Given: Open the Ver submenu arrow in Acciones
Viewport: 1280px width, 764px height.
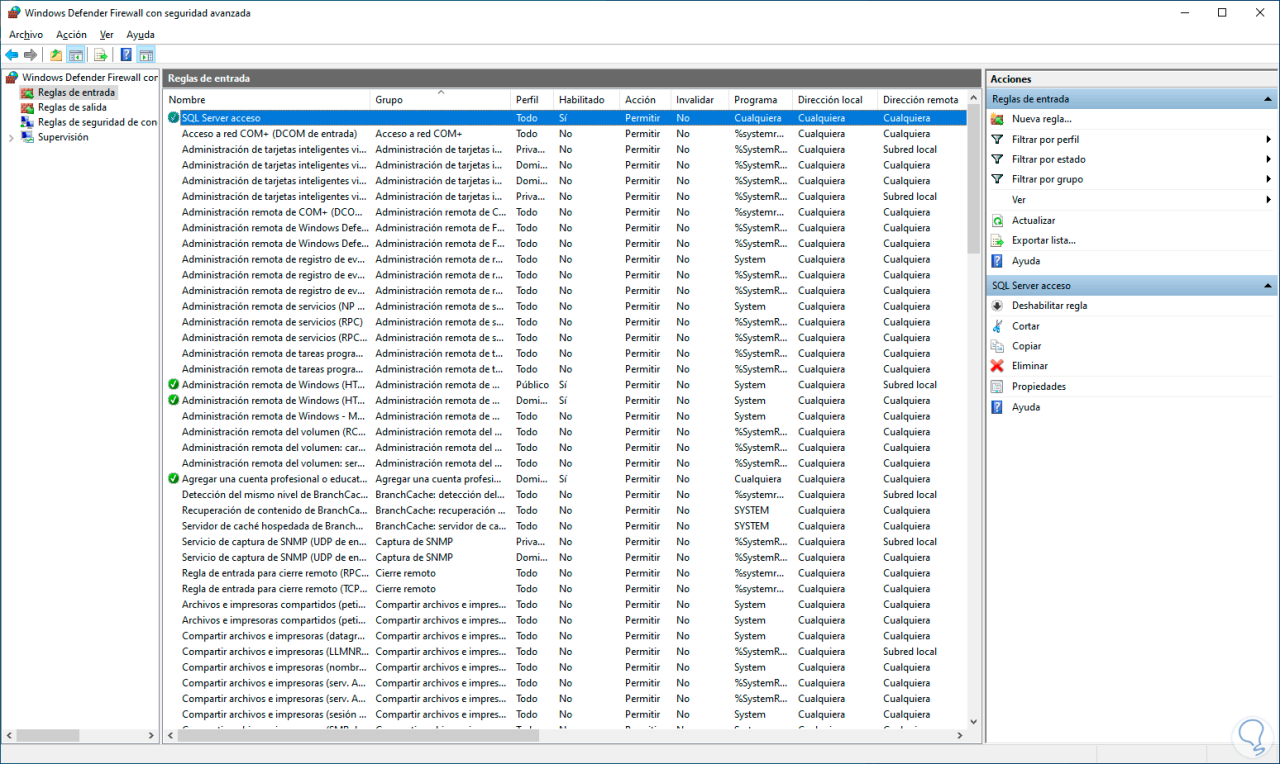Looking at the screenshot, I should pyautogui.click(x=1268, y=199).
